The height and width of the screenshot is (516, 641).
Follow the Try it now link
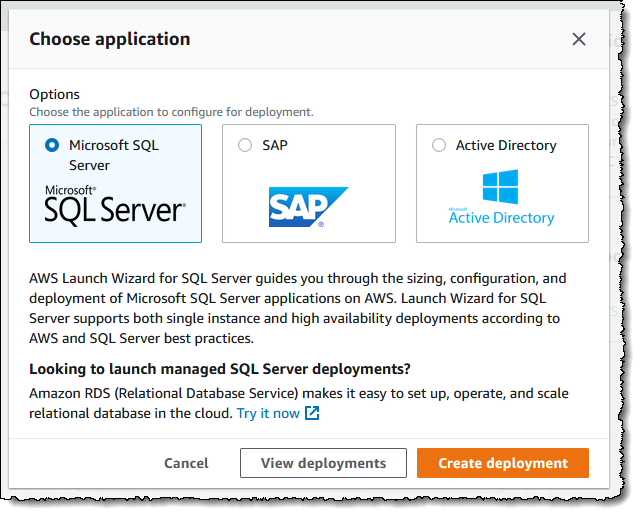268,413
